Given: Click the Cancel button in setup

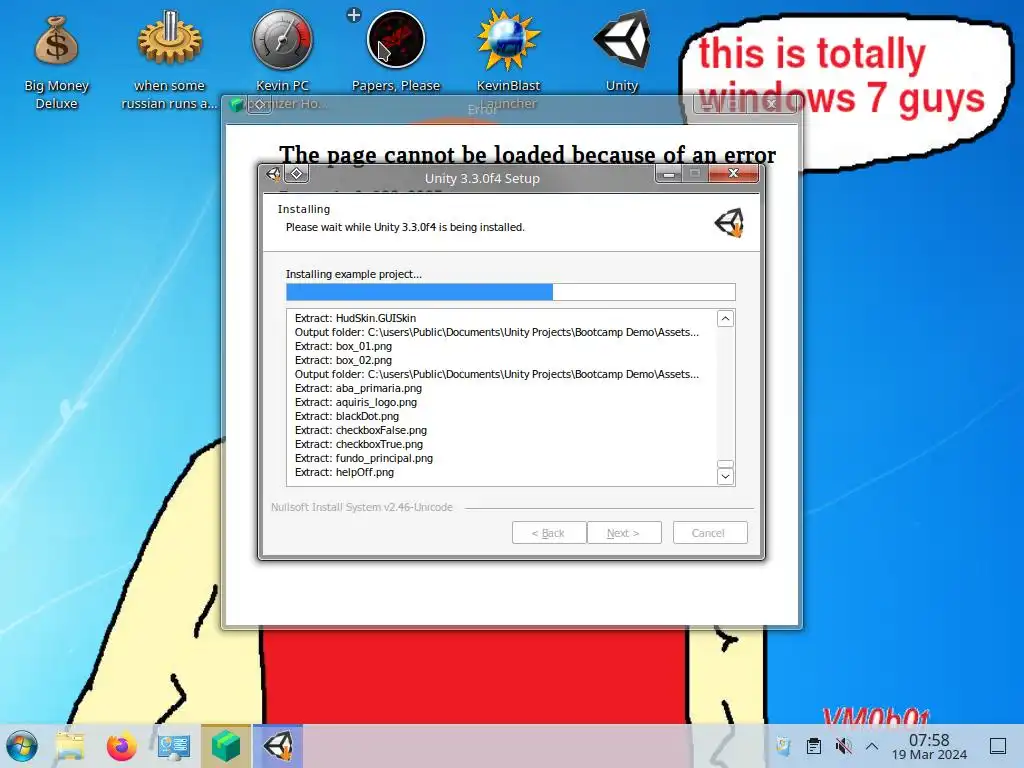Looking at the screenshot, I should click(x=709, y=533).
